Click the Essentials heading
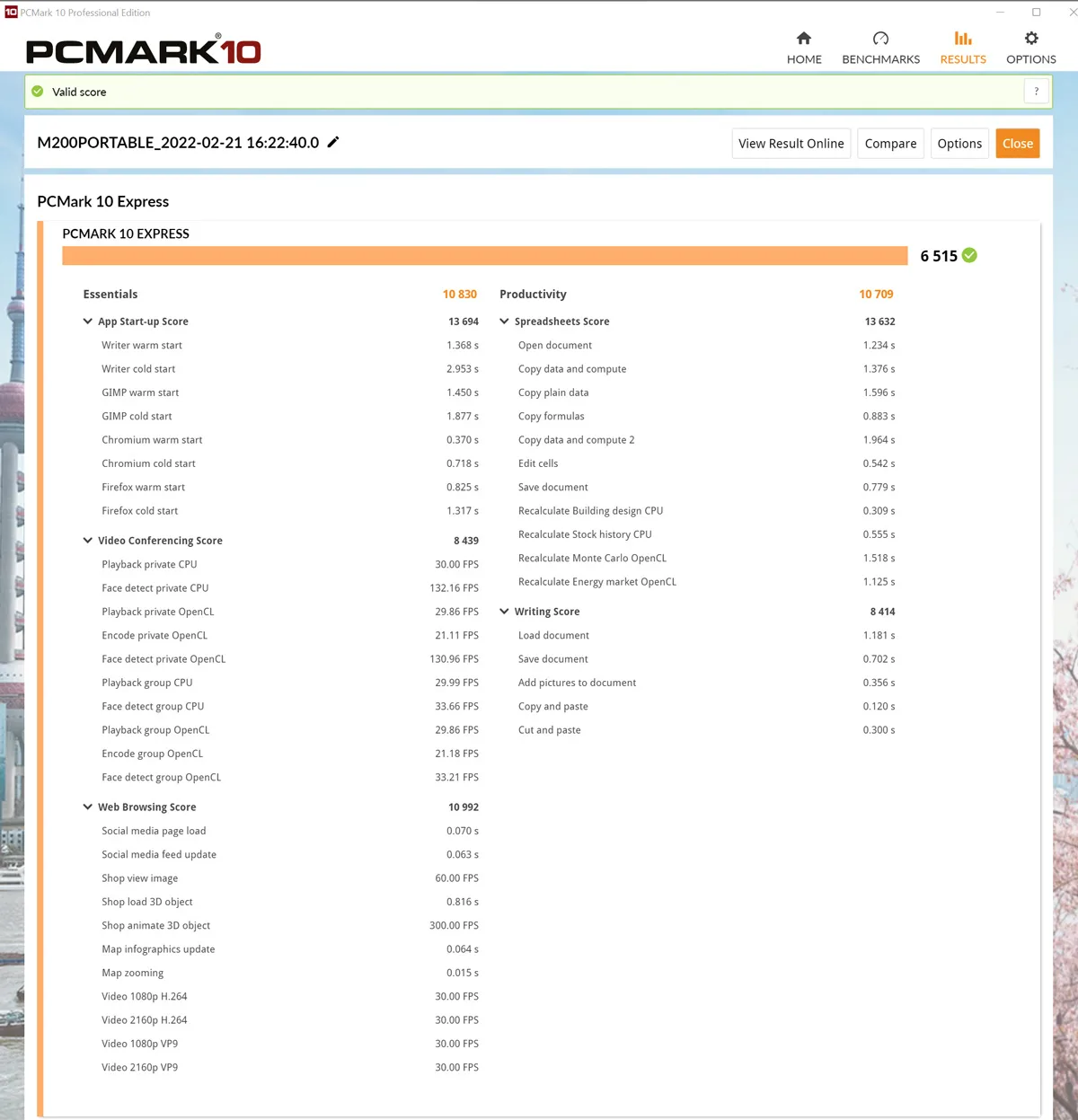Viewport: 1078px width, 1120px height. pos(110,295)
